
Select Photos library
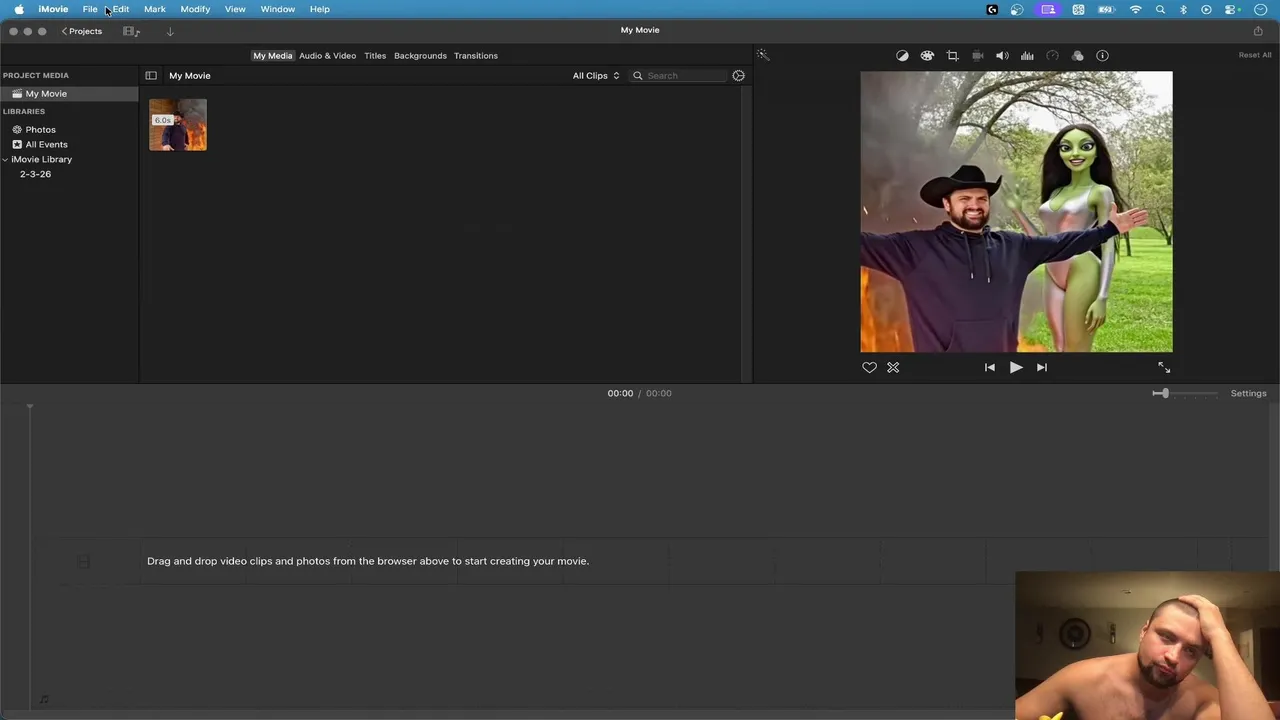coord(40,130)
